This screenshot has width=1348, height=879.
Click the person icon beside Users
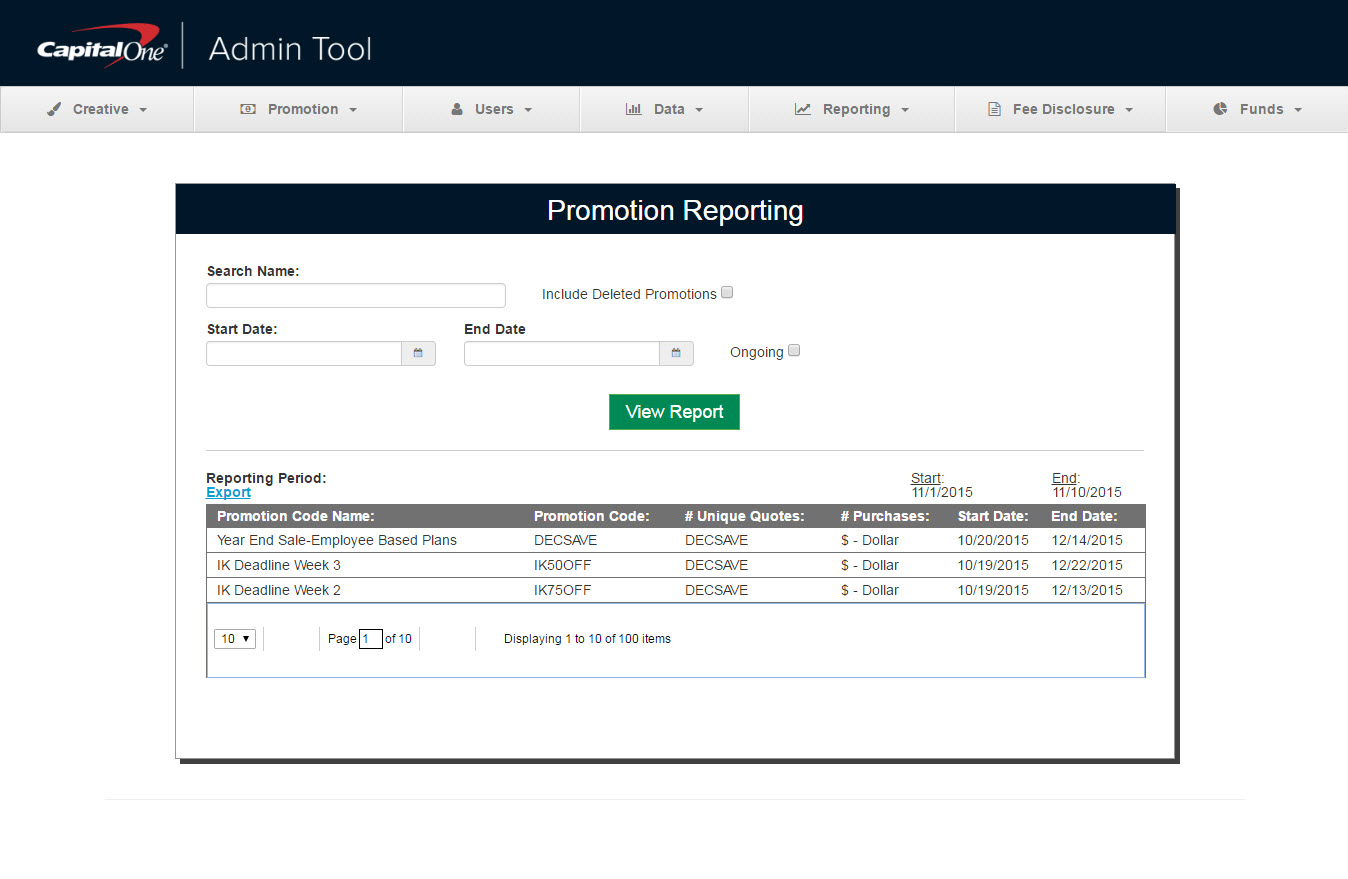click(457, 109)
